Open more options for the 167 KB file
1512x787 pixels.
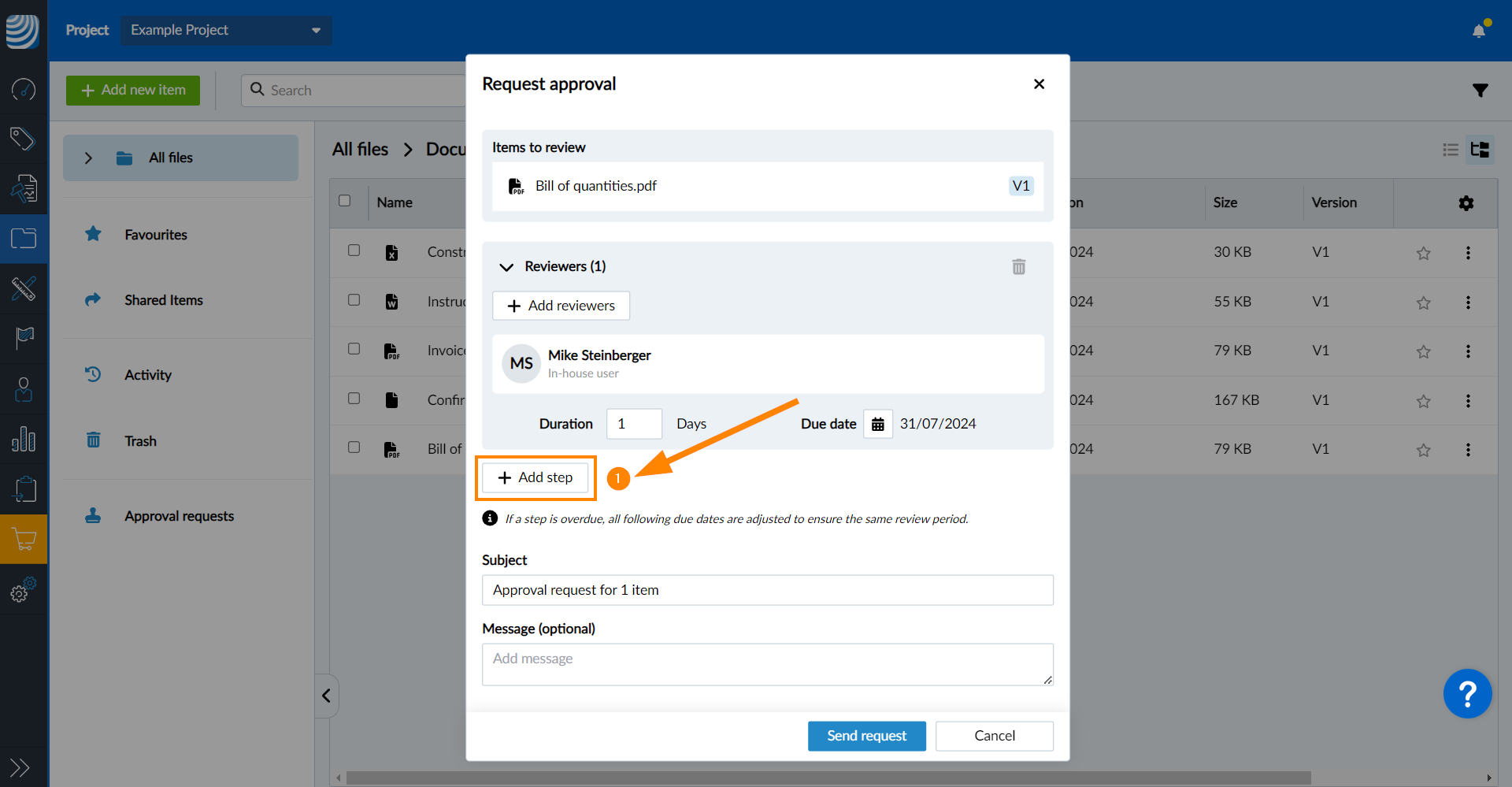pos(1468,401)
